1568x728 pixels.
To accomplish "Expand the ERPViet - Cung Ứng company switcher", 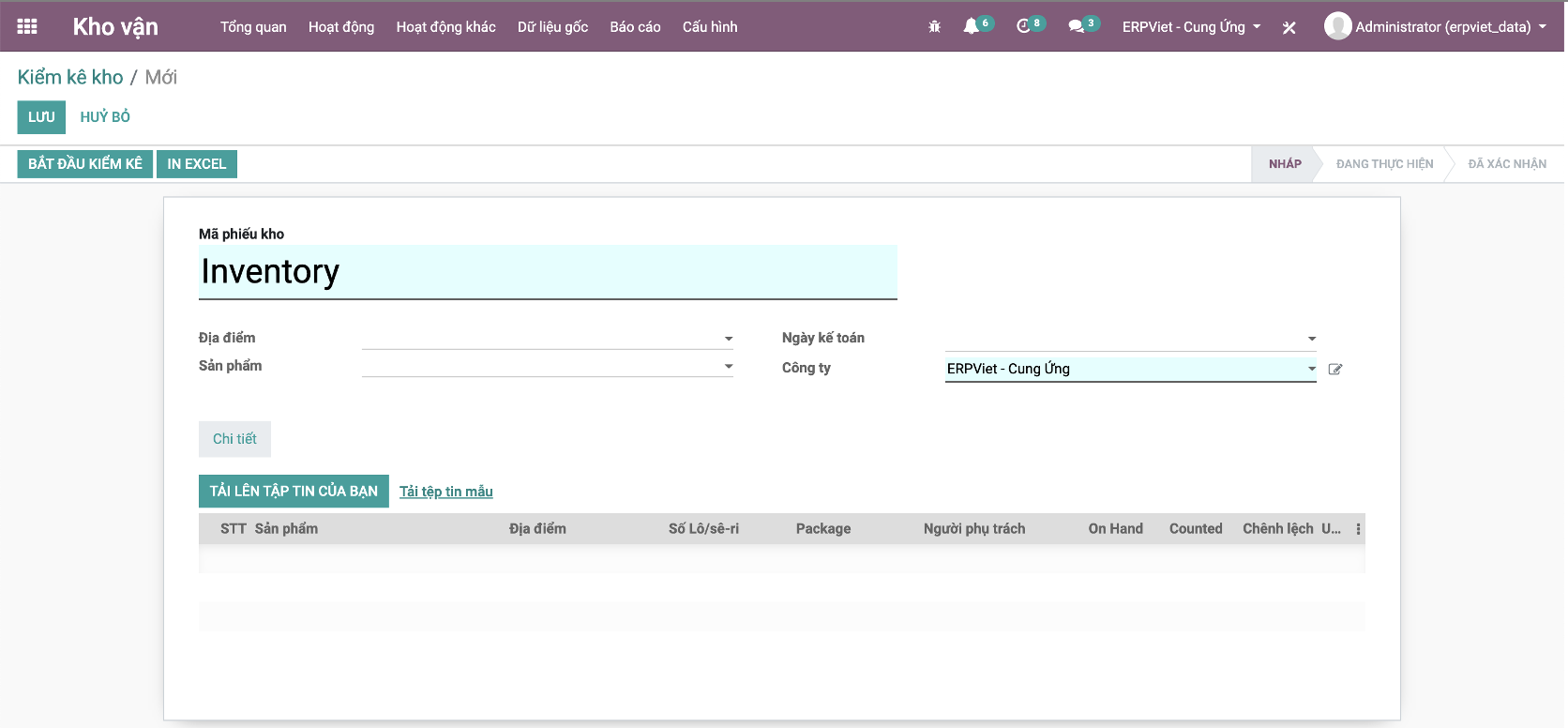I will (1191, 26).
